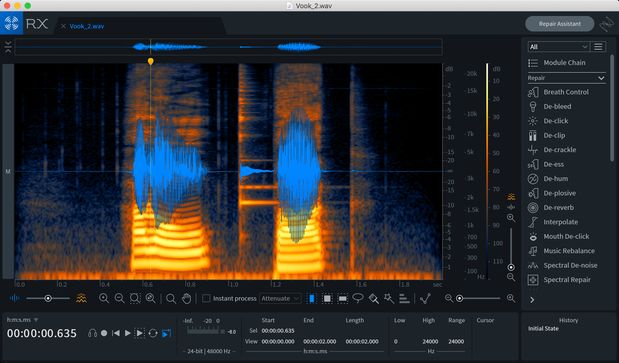
Task: Rewind to the start
Action: 116,333
